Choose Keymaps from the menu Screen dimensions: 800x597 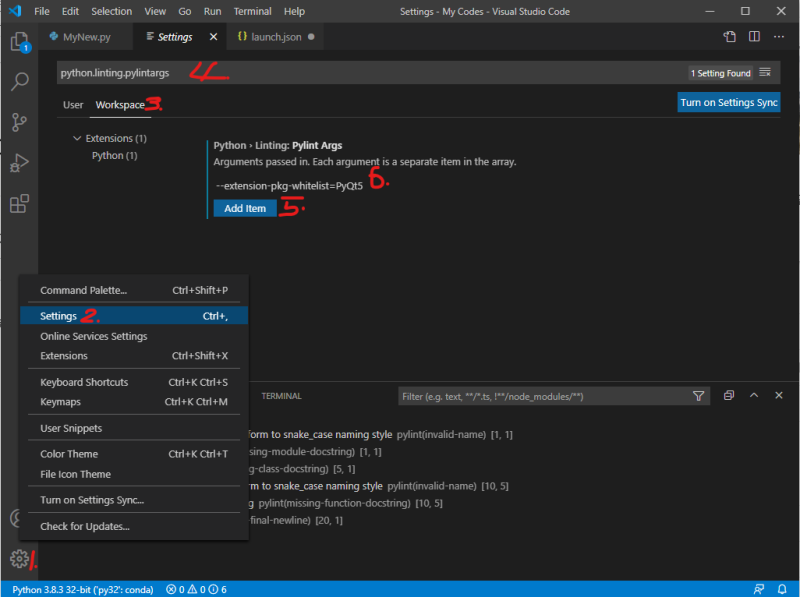tap(134, 402)
